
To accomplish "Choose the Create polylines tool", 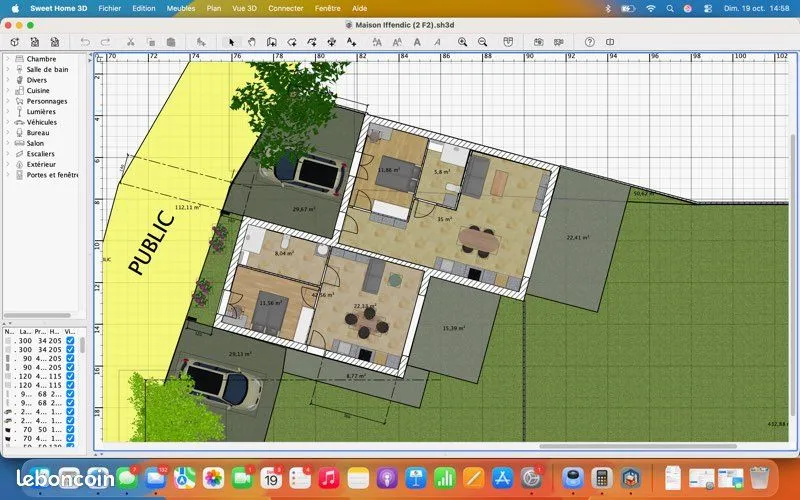I will [312, 42].
